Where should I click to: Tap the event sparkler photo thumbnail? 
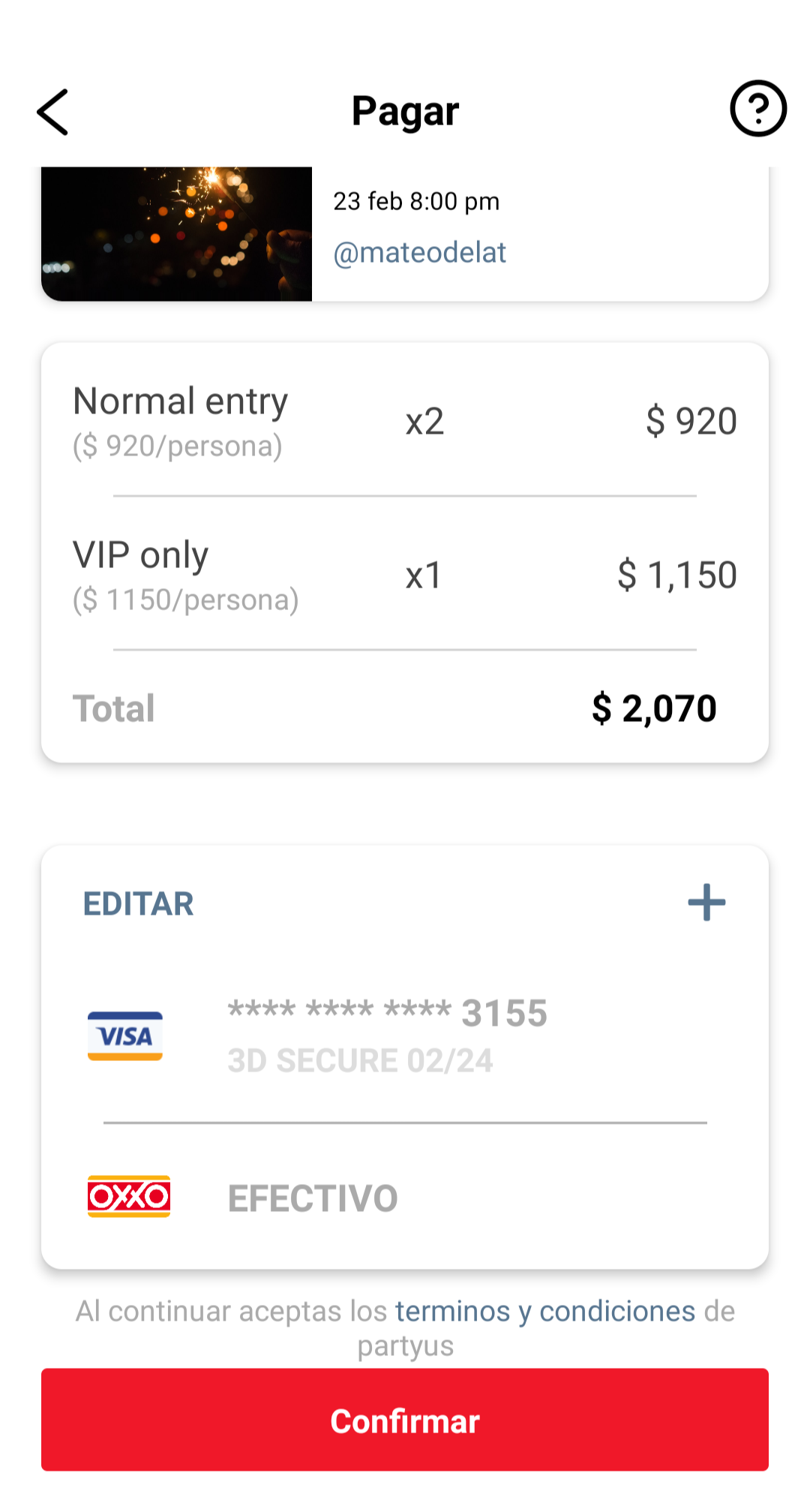[x=176, y=233]
